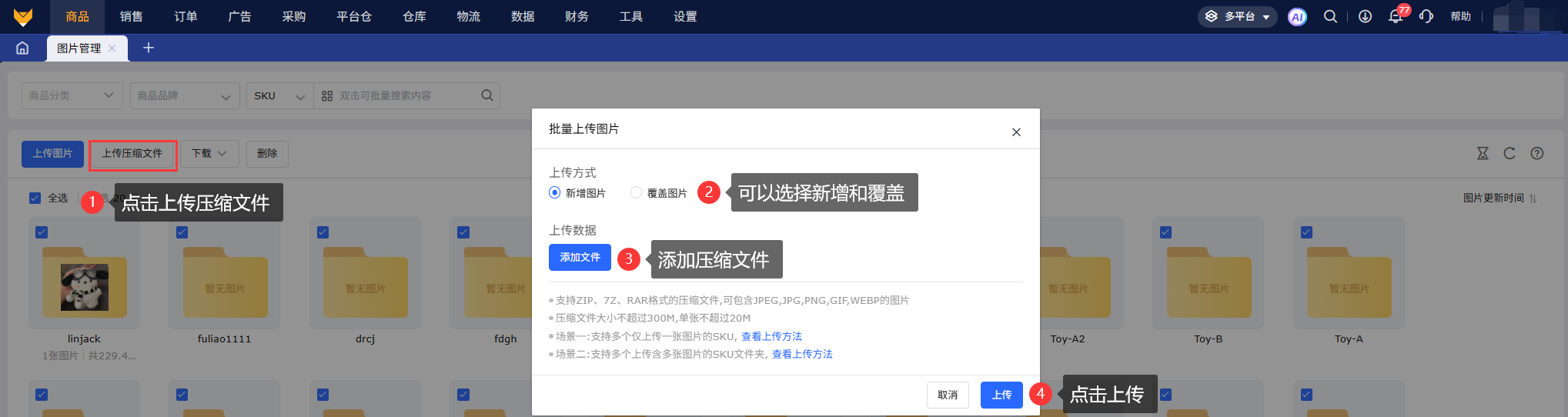Open the 多平台 selector dropdown
The width and height of the screenshot is (1568, 417).
point(1238,16)
